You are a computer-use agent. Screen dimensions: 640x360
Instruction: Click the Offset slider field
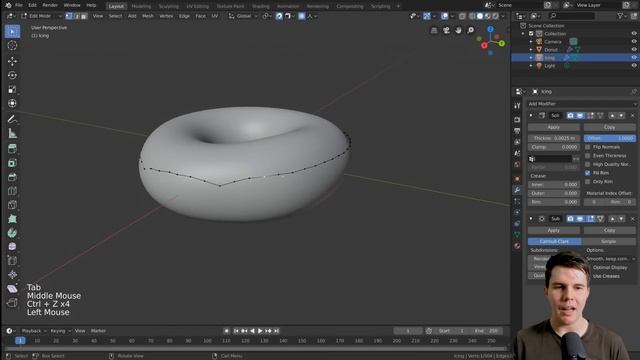tap(609, 138)
